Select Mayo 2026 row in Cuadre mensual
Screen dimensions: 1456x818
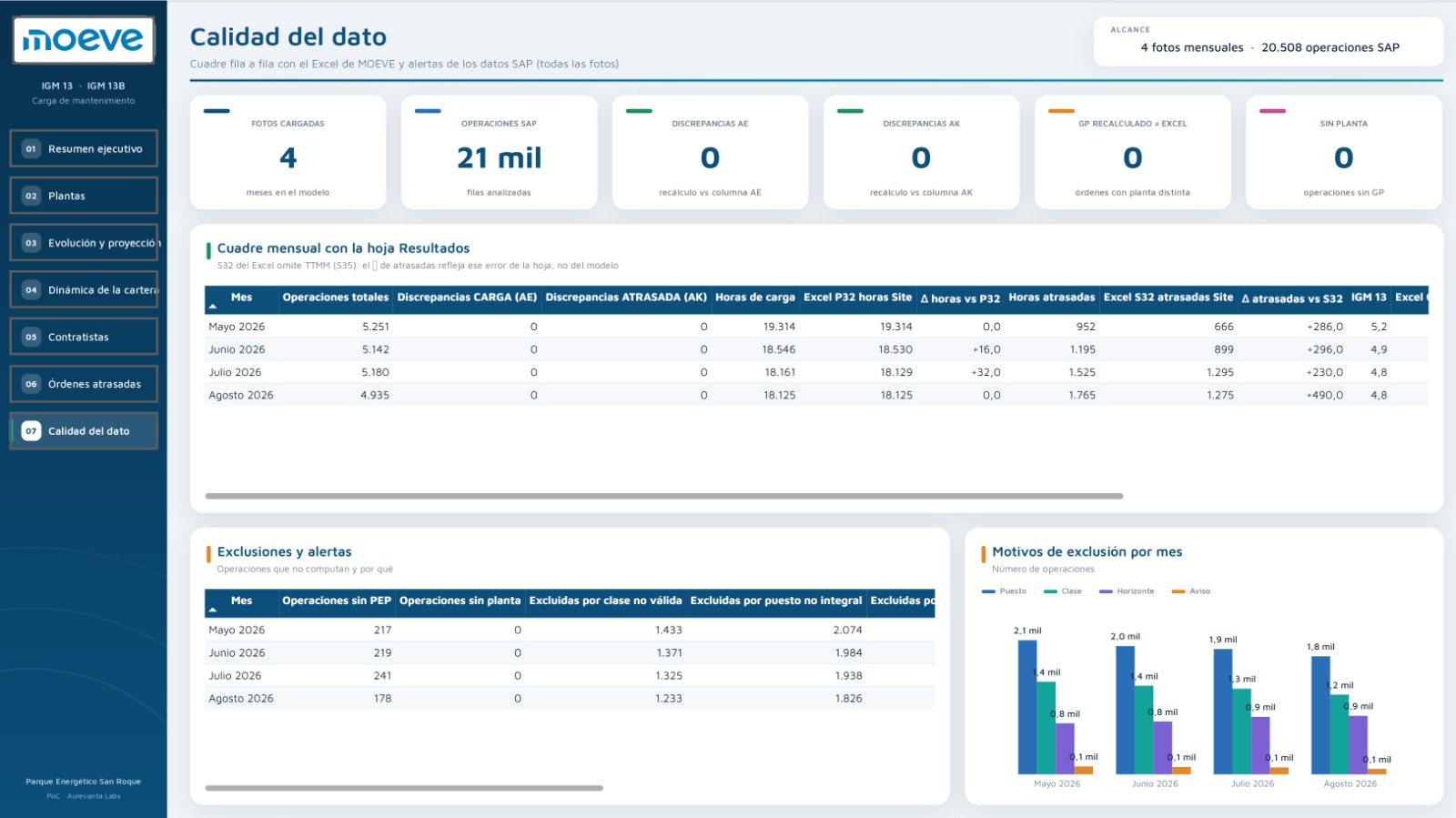tap(816, 327)
